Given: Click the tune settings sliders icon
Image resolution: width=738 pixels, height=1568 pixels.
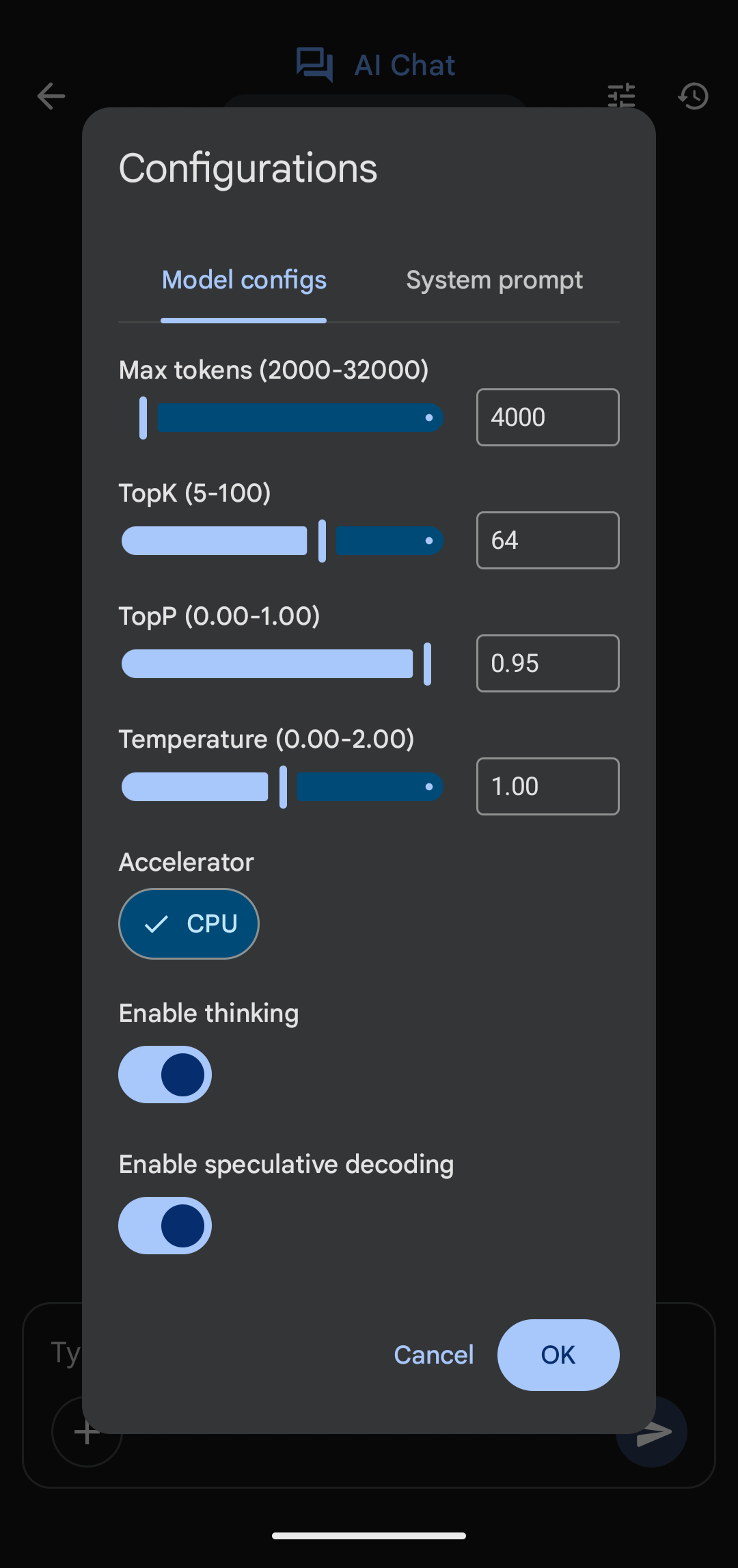Looking at the screenshot, I should click(621, 96).
